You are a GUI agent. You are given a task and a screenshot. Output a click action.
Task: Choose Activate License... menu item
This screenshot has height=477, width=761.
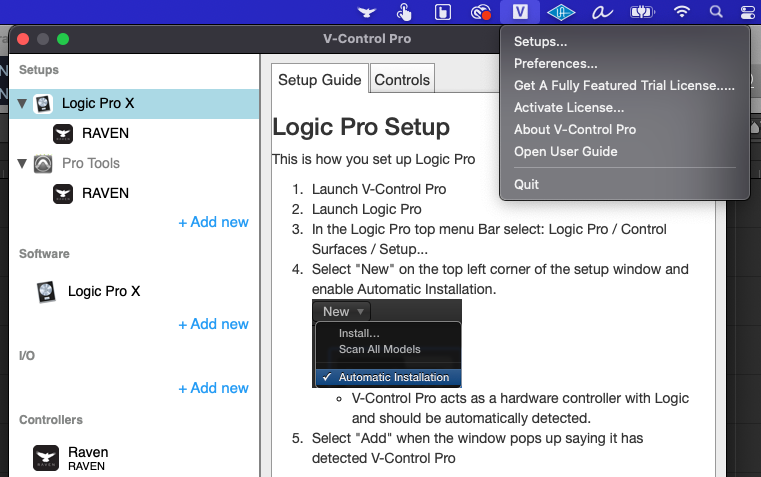(569, 108)
